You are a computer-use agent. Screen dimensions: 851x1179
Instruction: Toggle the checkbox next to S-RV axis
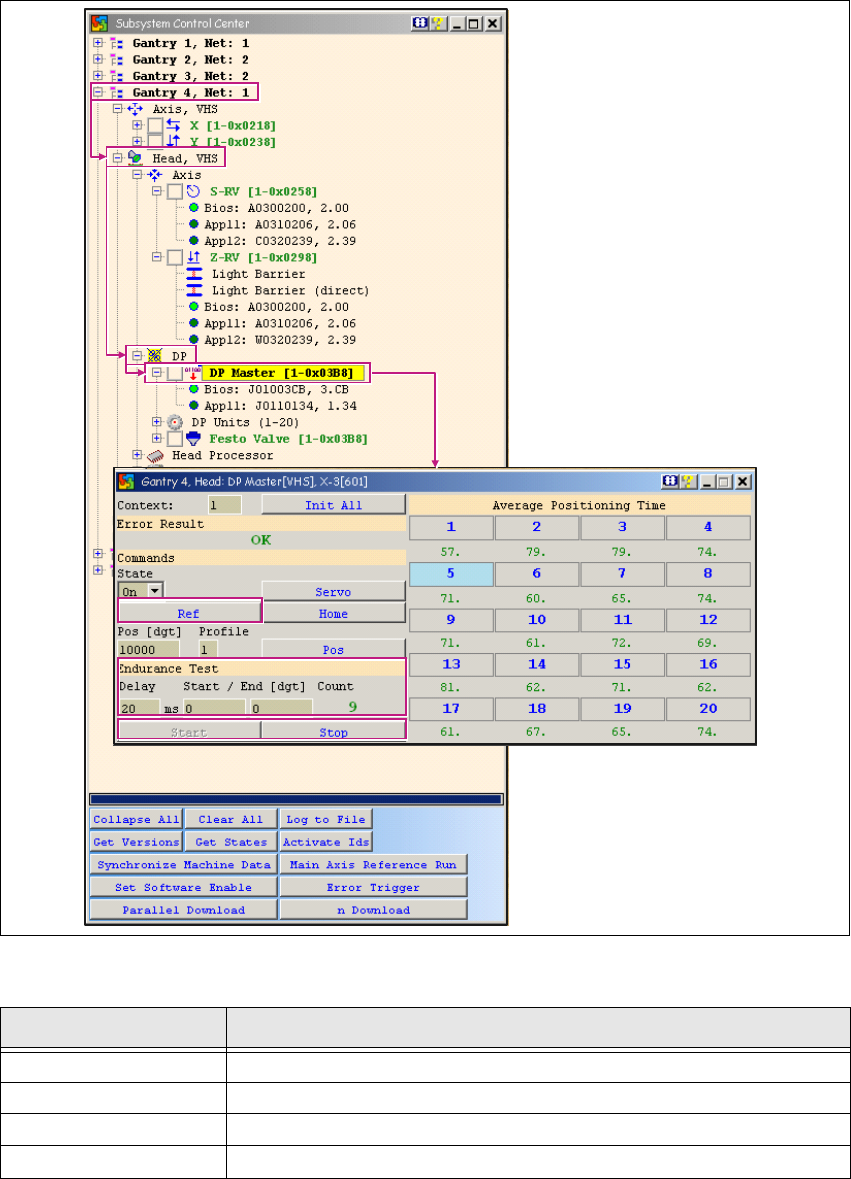174,191
